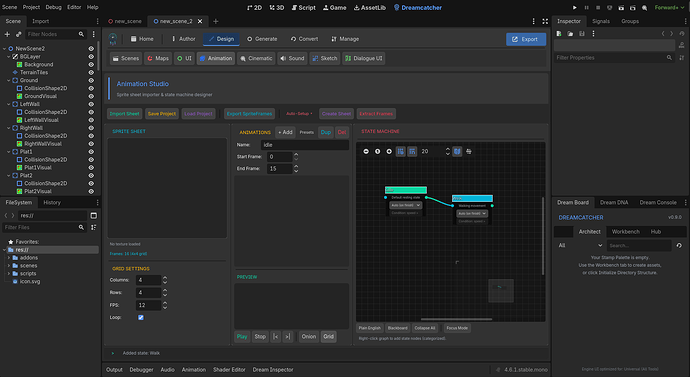Viewport: 690px width, 377px height.
Task: Save the resource in Inspector
Action: 582,33
